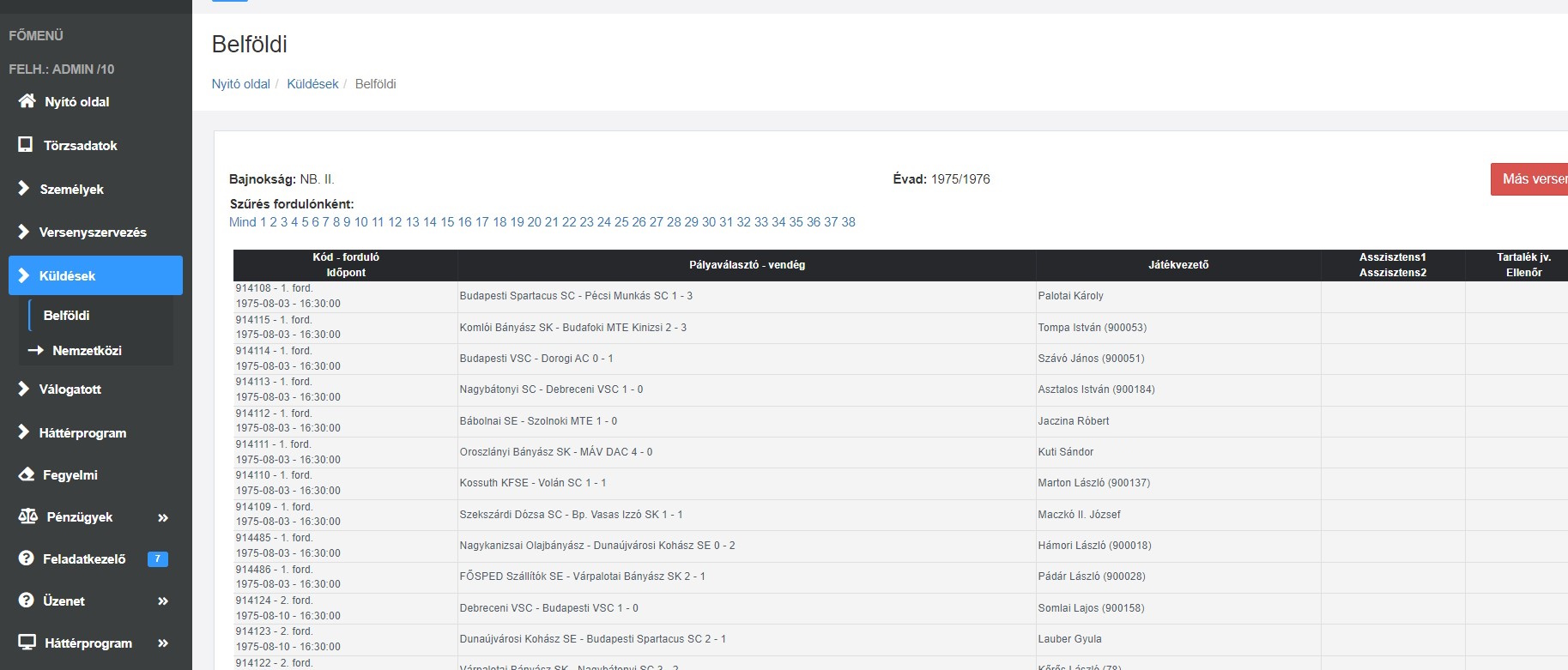Click the Pénzügyek balance scale icon
Image resolution: width=1568 pixels, height=670 pixels.
[x=28, y=516]
